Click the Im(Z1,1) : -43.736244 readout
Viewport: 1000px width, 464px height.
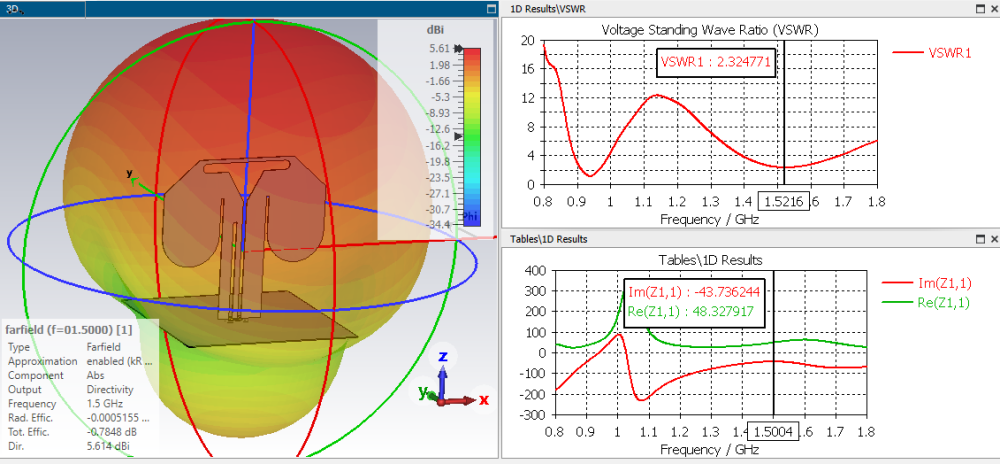pos(694,291)
